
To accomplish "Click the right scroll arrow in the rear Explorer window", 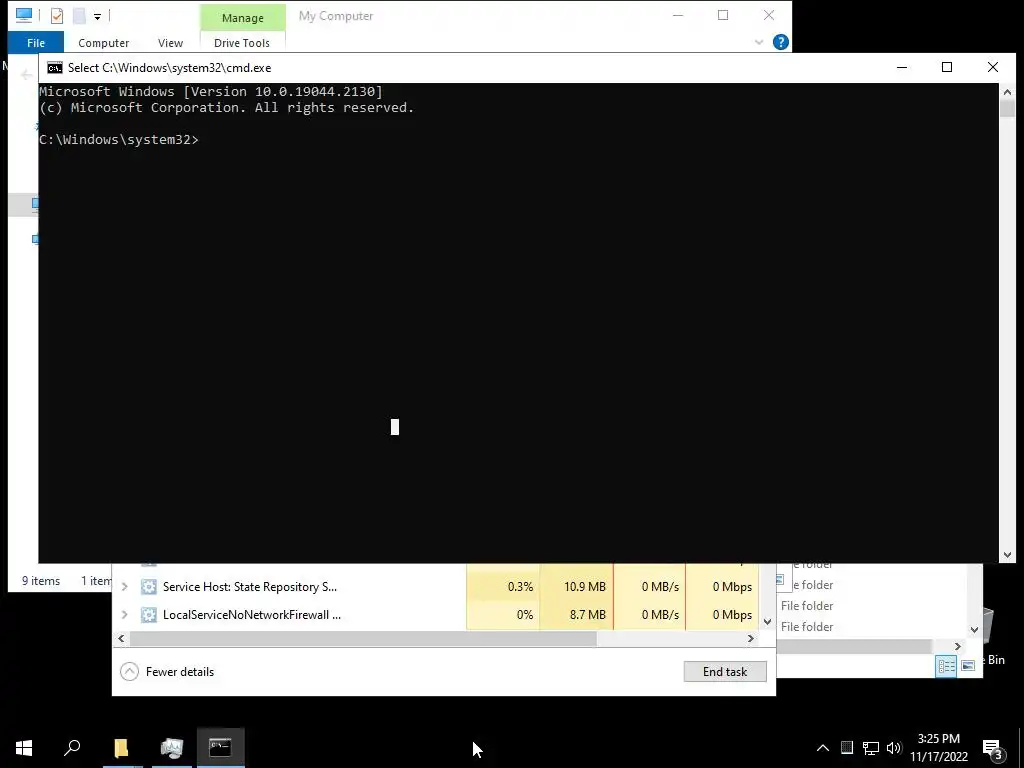I will click(957, 647).
